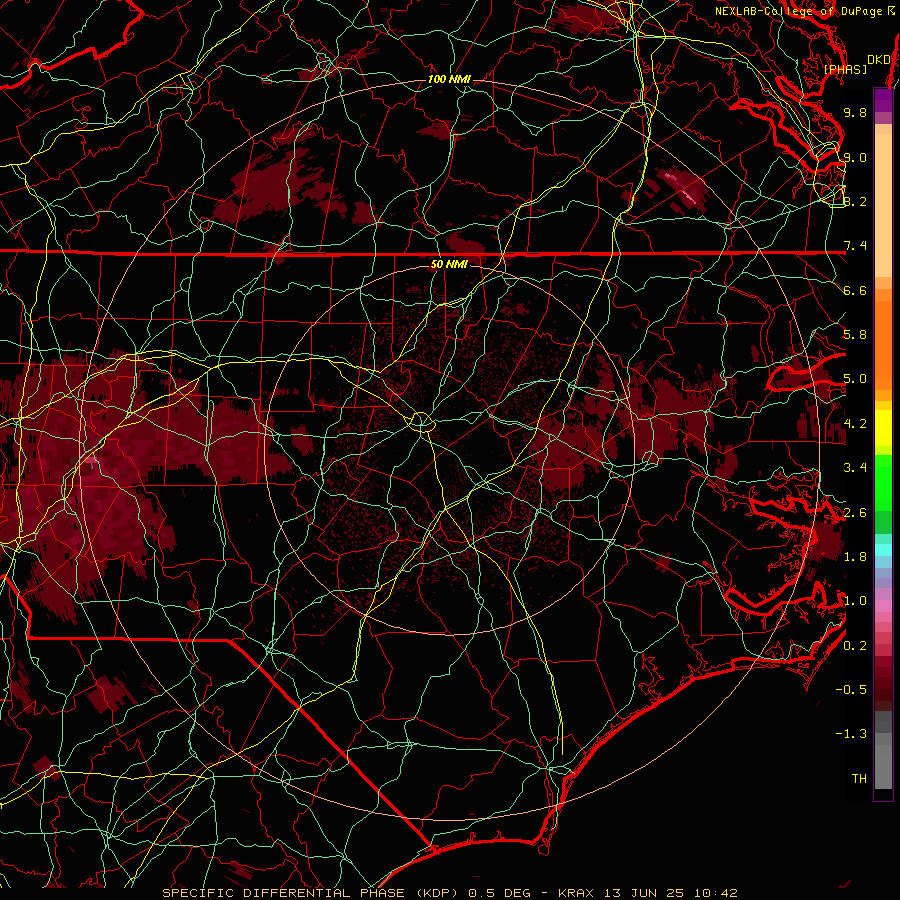
Task: Click the [PHAS] legend unit label
Action: coord(845,69)
